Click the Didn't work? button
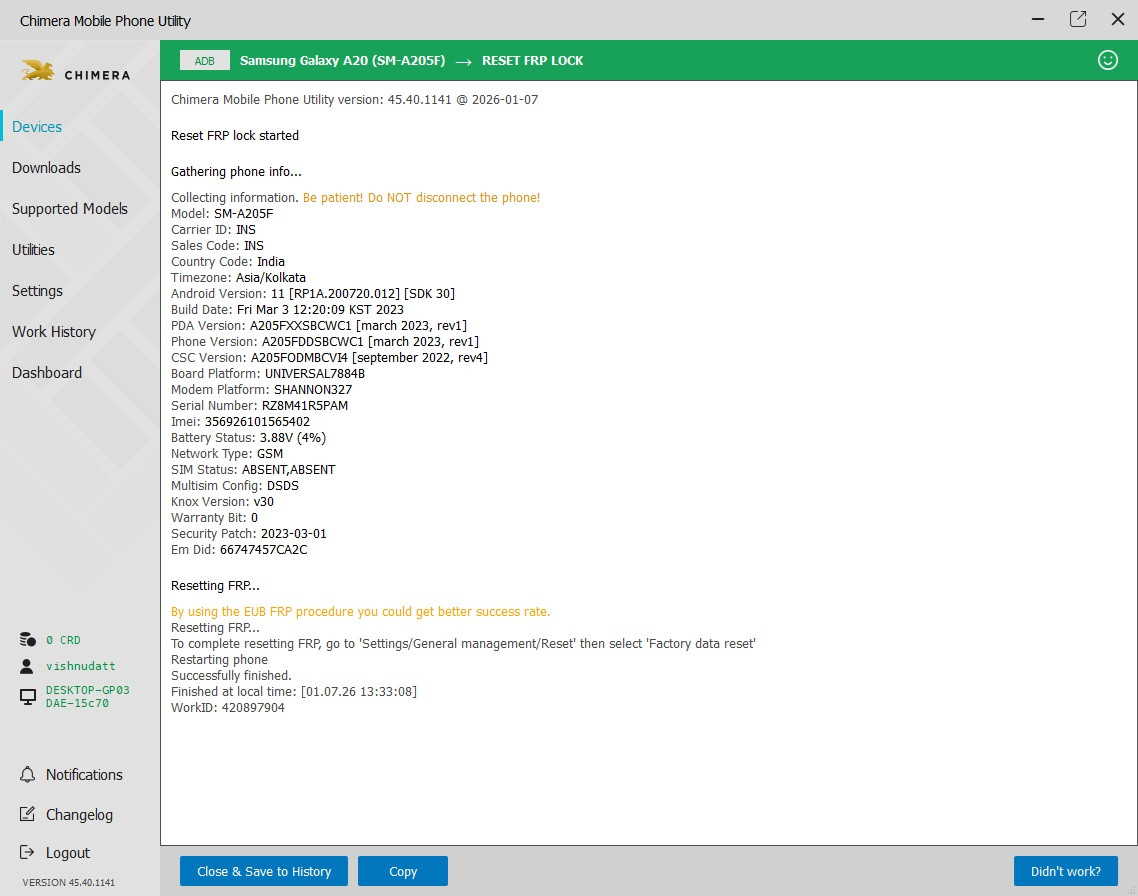The image size is (1138, 896). [1065, 871]
